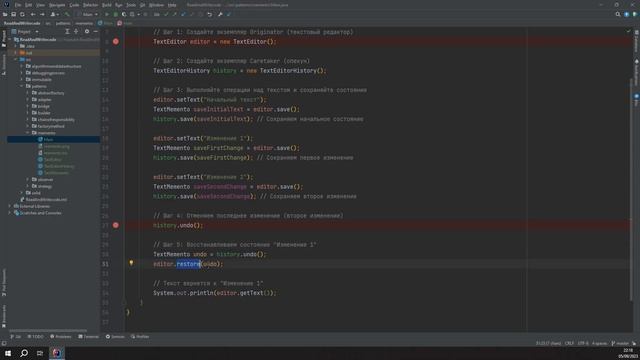Start debugging with the bug icon
Image resolution: width=640 pixels, height=360 pixels.
click(116, 14)
